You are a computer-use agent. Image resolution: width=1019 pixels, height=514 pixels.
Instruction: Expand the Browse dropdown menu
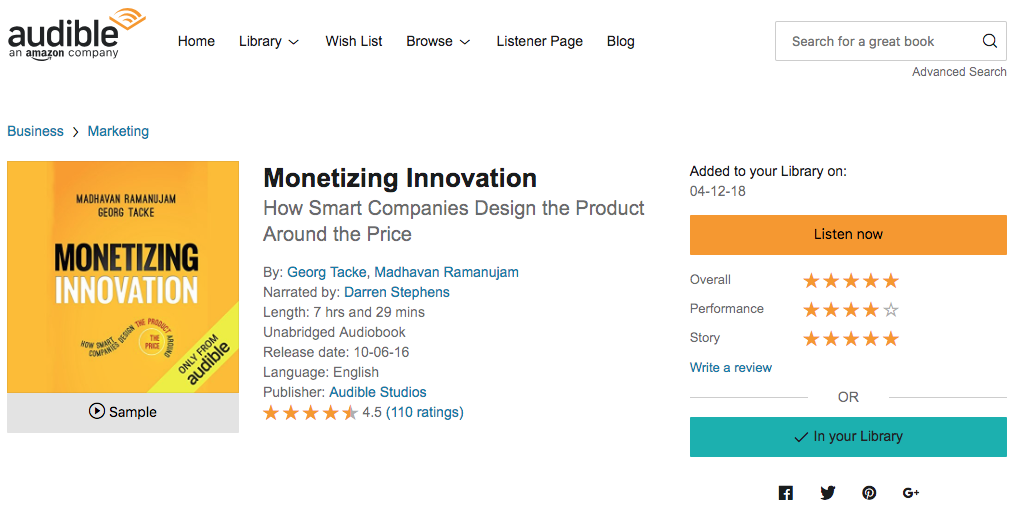pyautogui.click(x=437, y=41)
